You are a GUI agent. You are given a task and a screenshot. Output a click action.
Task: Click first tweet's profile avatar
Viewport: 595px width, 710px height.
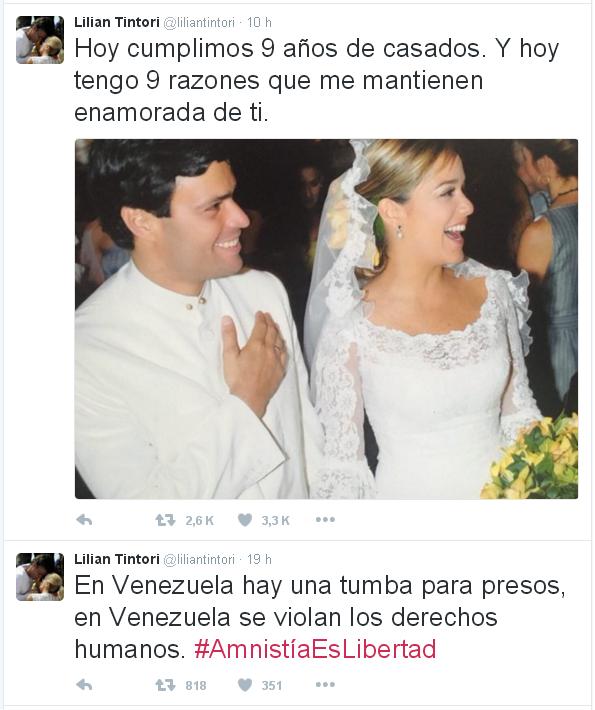pyautogui.click(x=40, y=40)
